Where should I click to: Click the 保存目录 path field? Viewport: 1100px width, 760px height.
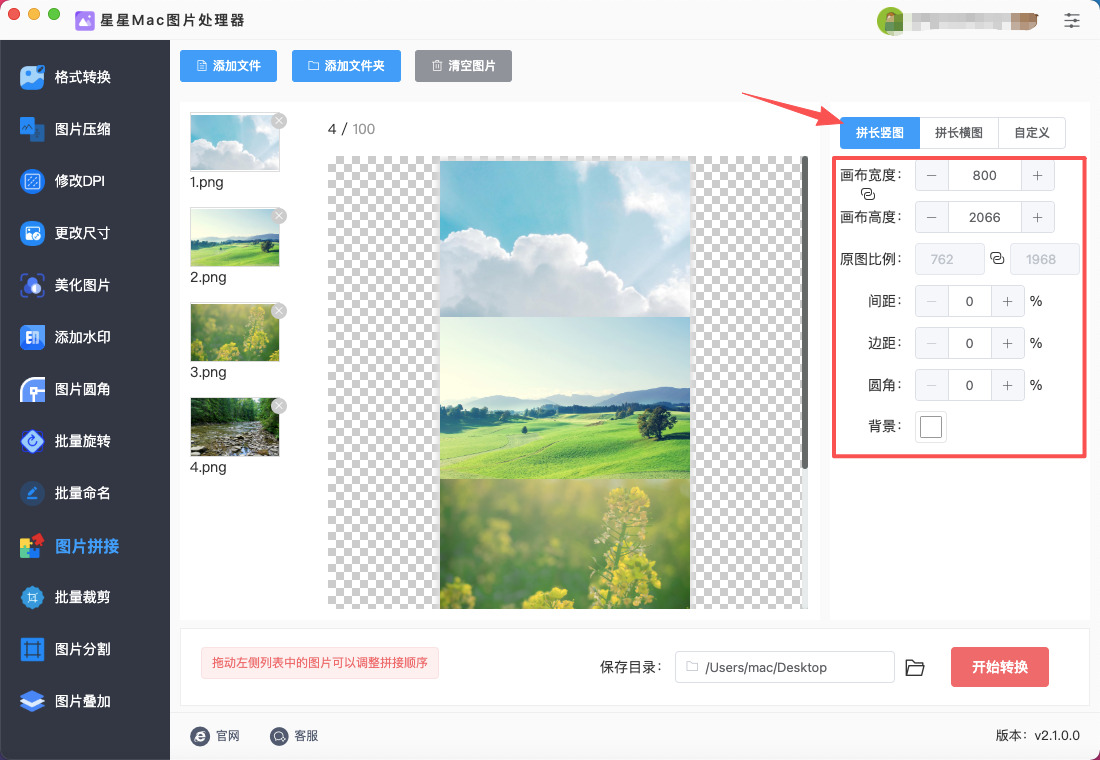[x=784, y=667]
